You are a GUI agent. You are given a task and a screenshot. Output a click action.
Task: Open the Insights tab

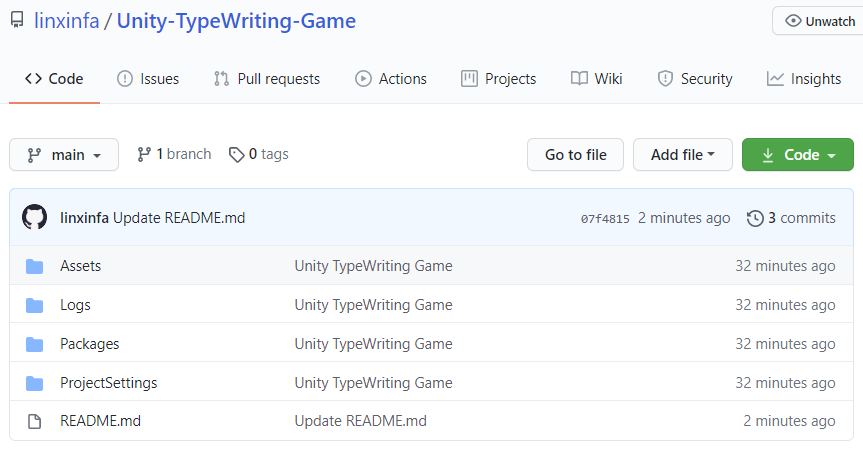click(x=804, y=79)
